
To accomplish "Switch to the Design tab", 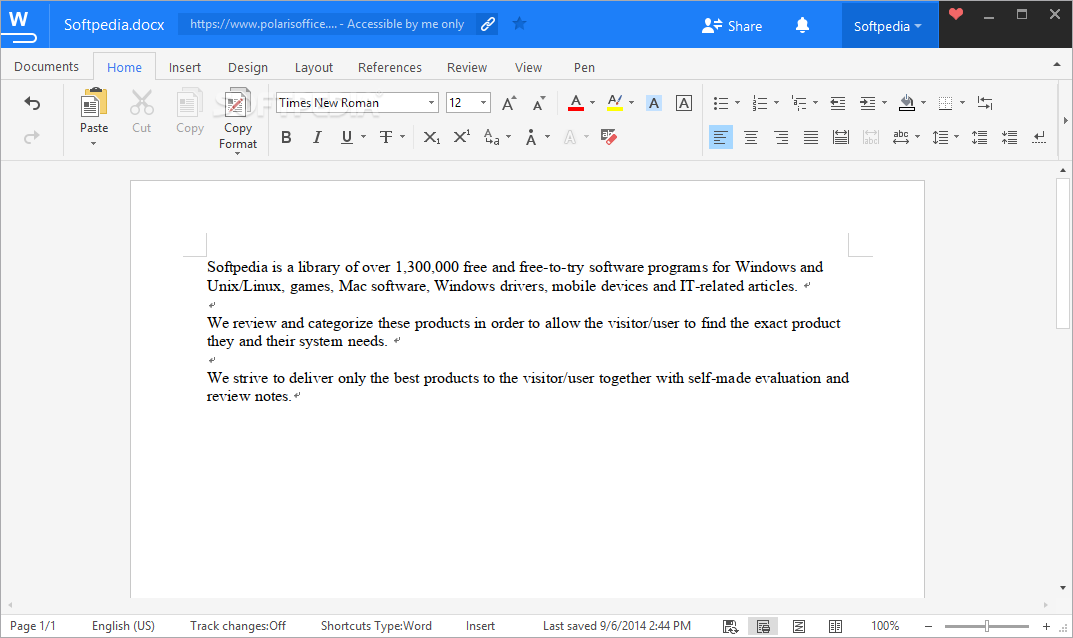I will click(248, 67).
